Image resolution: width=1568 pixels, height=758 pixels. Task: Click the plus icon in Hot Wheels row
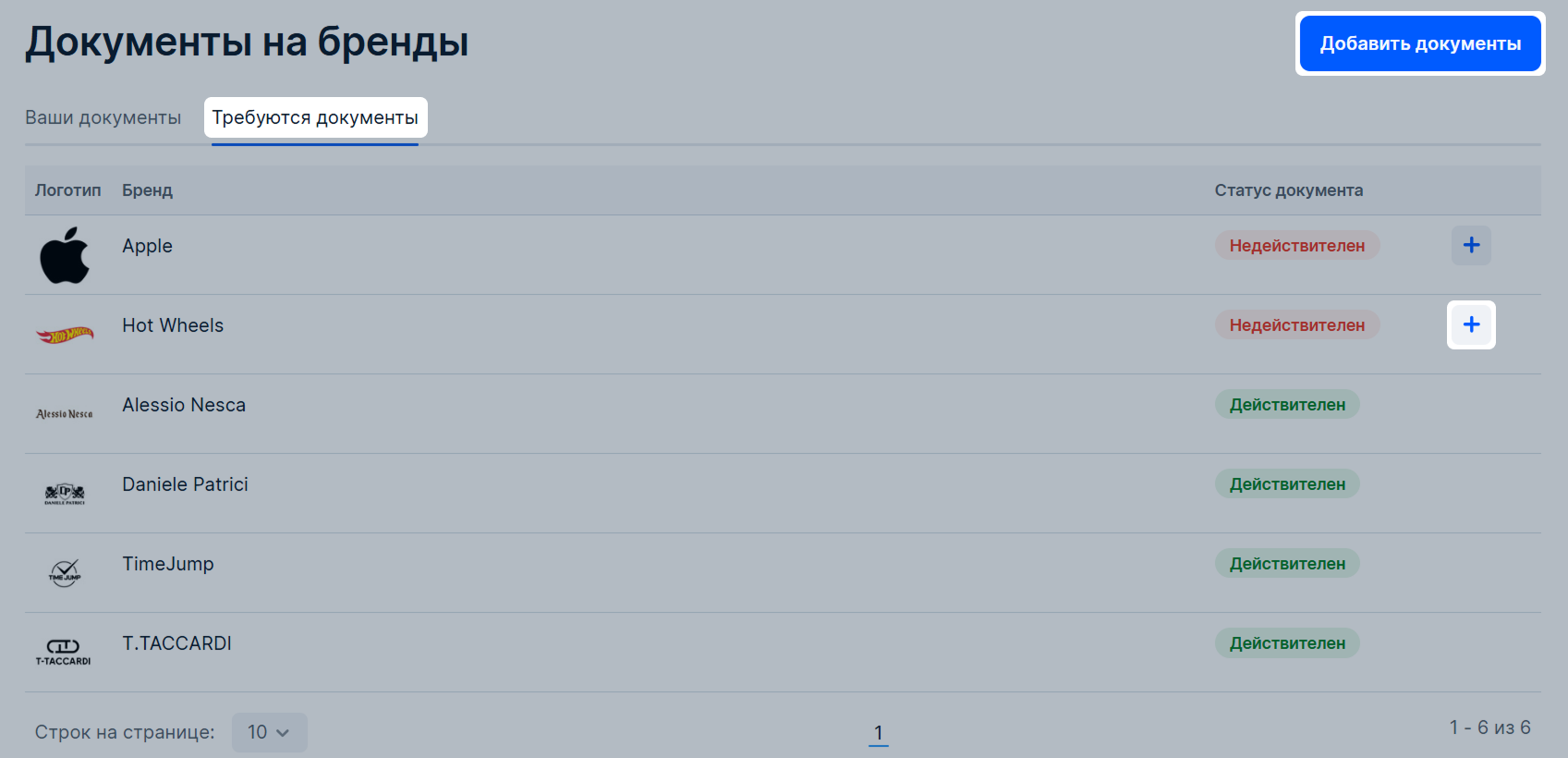1471,325
